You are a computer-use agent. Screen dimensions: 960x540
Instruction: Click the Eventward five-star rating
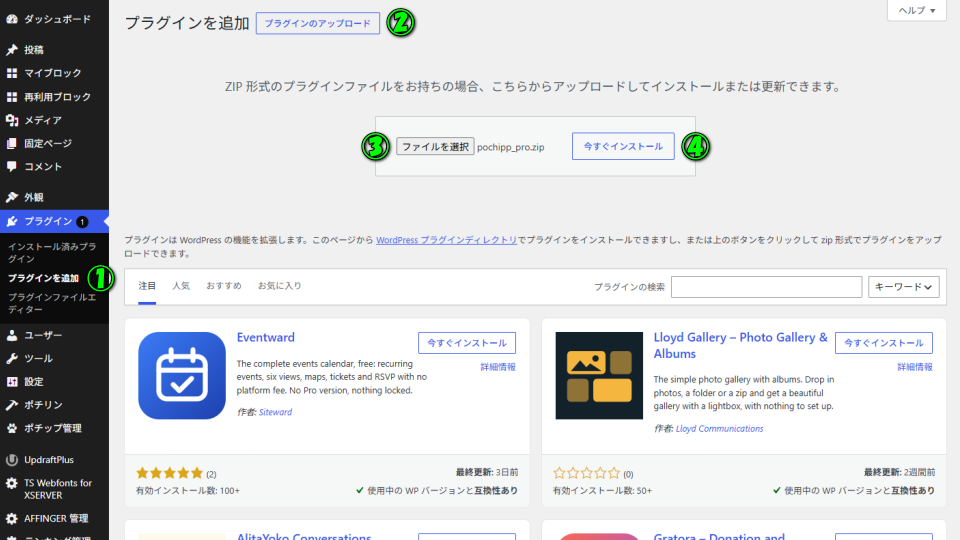170,473
